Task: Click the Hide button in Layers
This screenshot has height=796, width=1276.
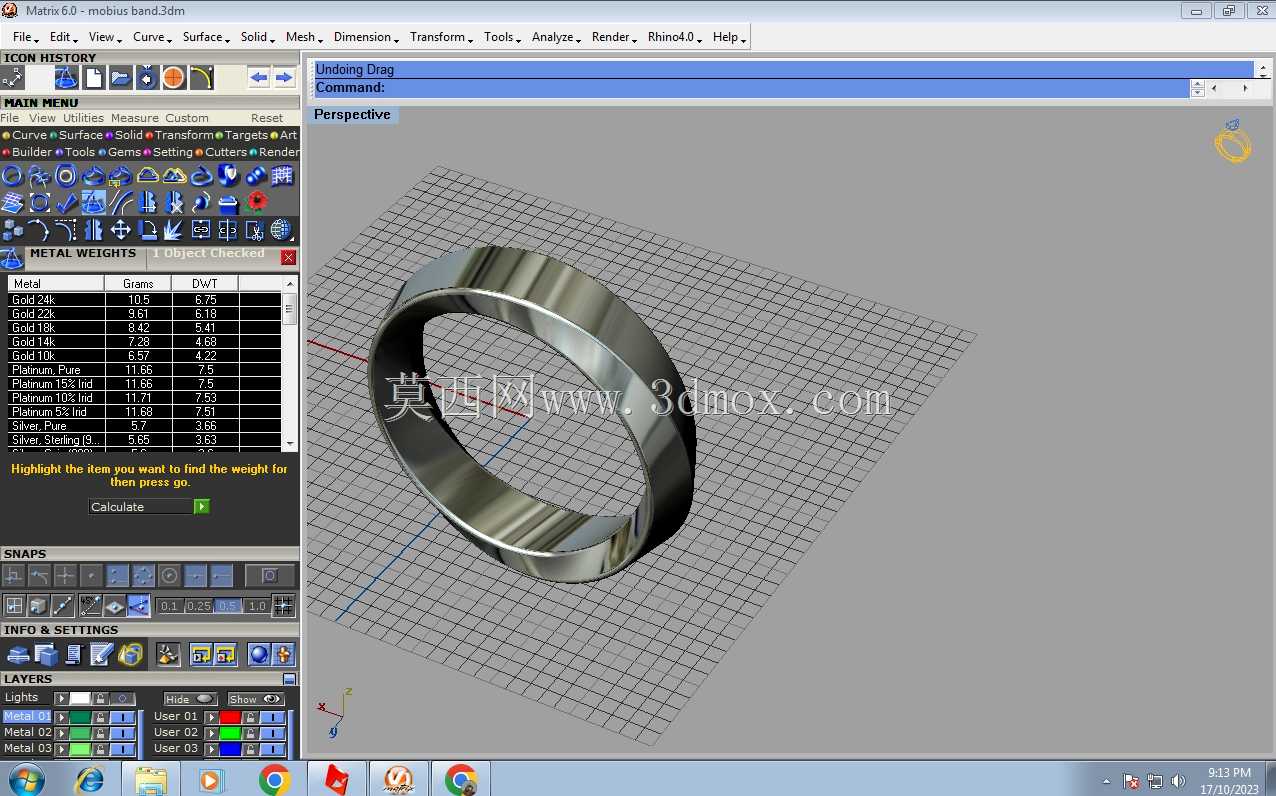Action: point(190,699)
